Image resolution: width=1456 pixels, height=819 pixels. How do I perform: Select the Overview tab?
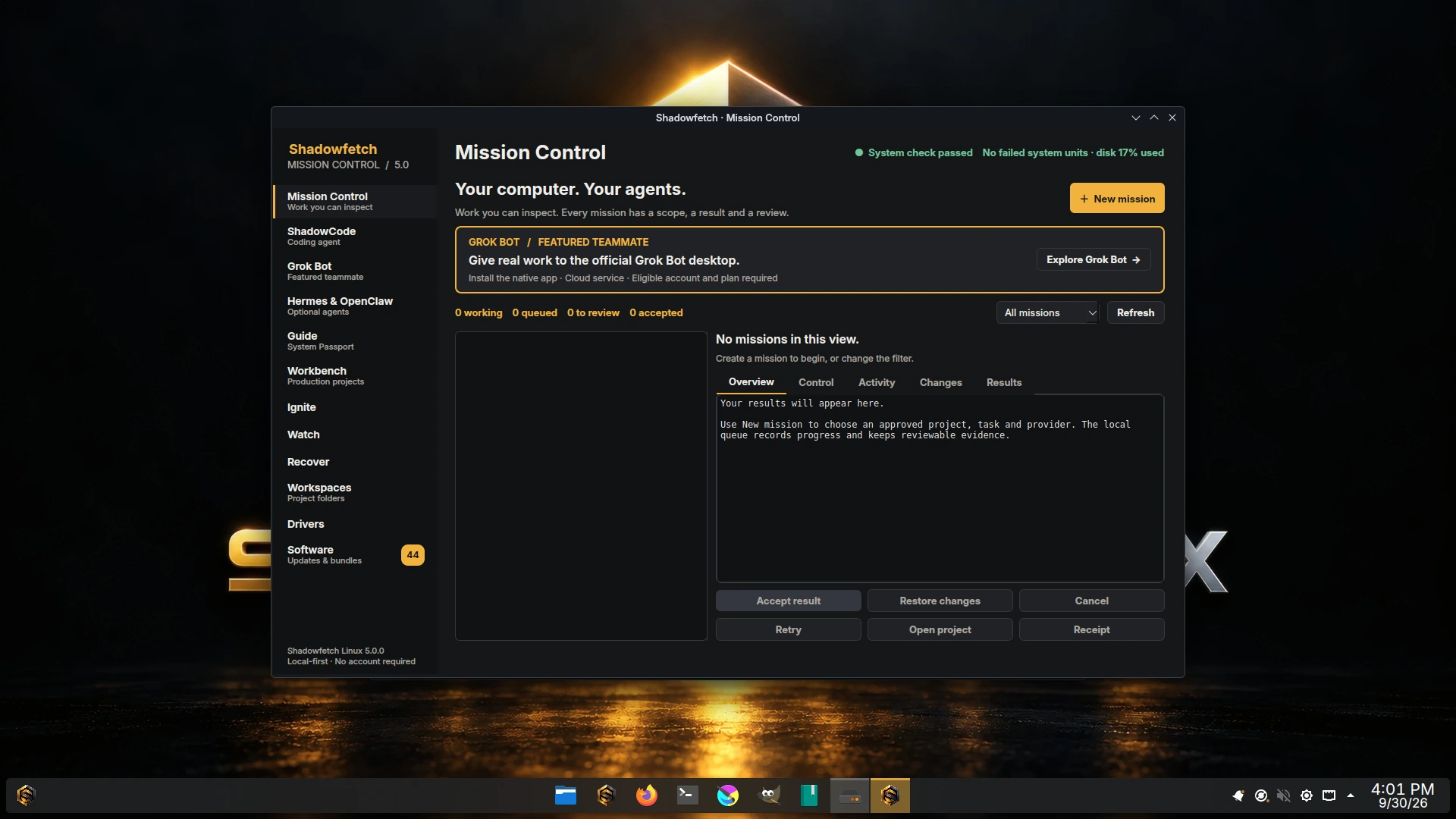751,382
